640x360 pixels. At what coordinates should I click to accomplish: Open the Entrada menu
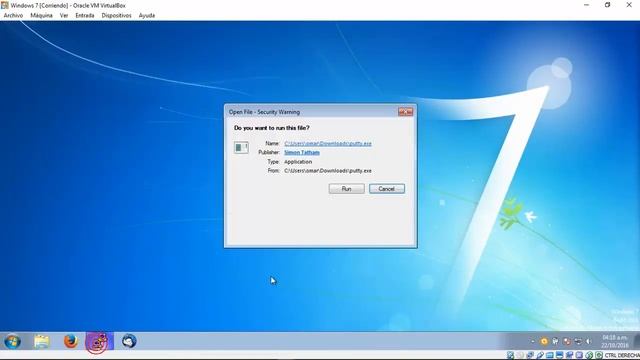tap(85, 16)
